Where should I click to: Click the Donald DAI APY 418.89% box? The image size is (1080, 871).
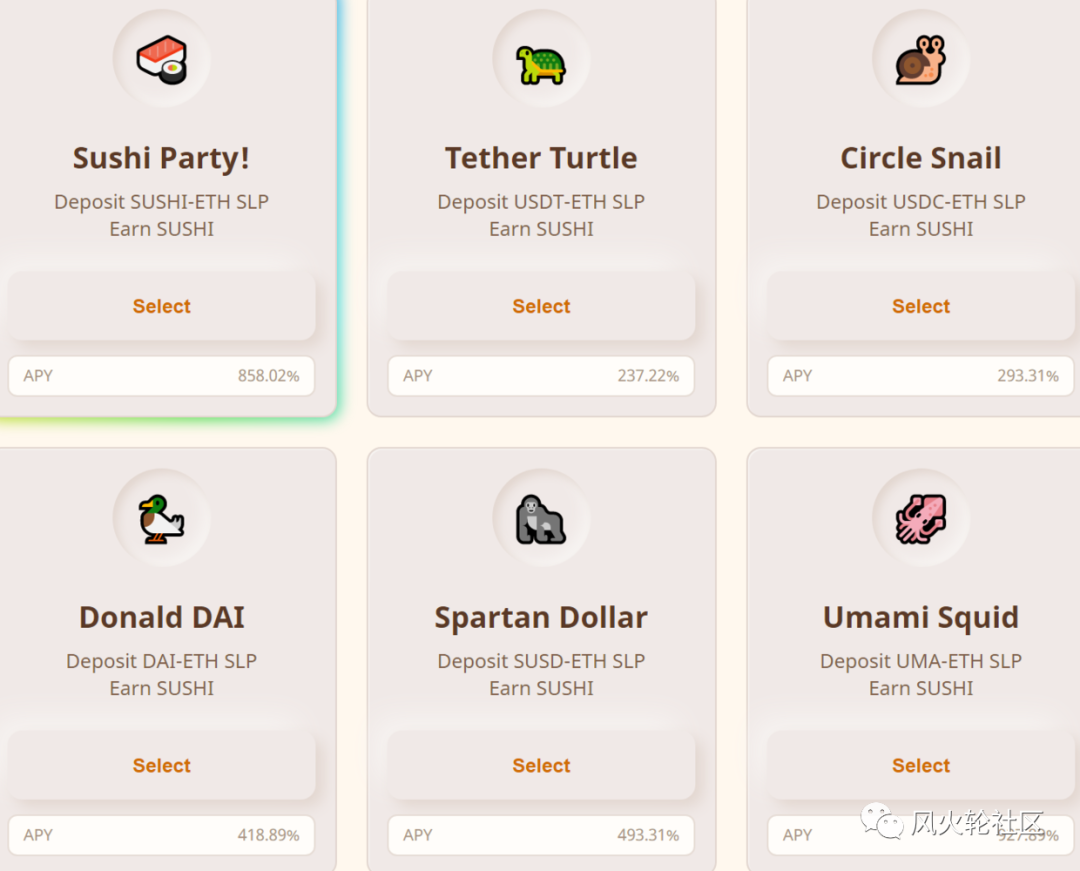[x=161, y=835]
